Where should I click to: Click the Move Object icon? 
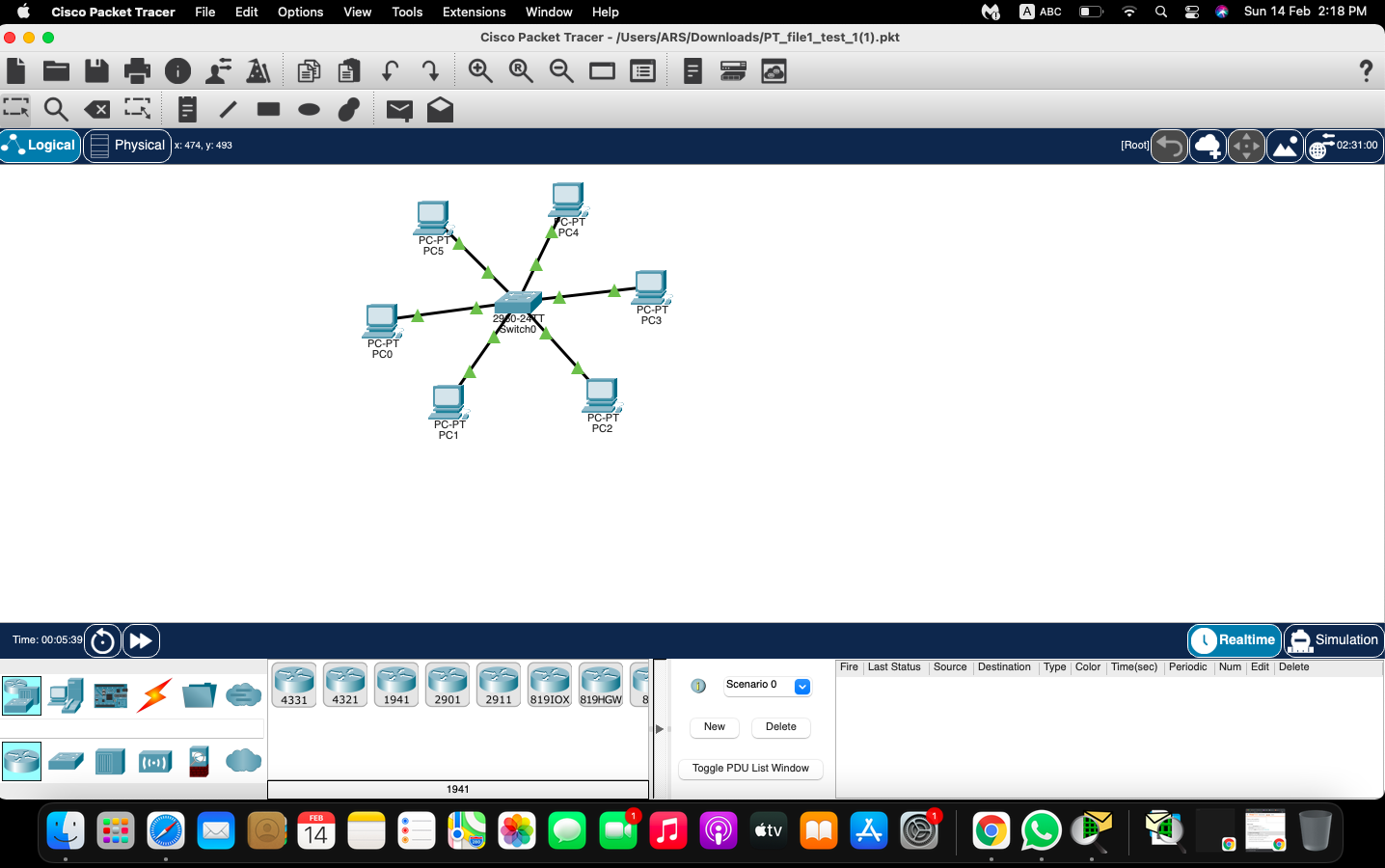click(1246, 146)
